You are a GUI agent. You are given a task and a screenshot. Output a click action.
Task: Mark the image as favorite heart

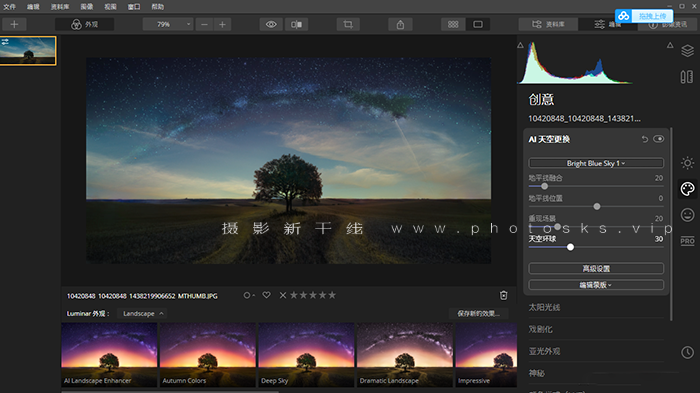pyautogui.click(x=267, y=295)
